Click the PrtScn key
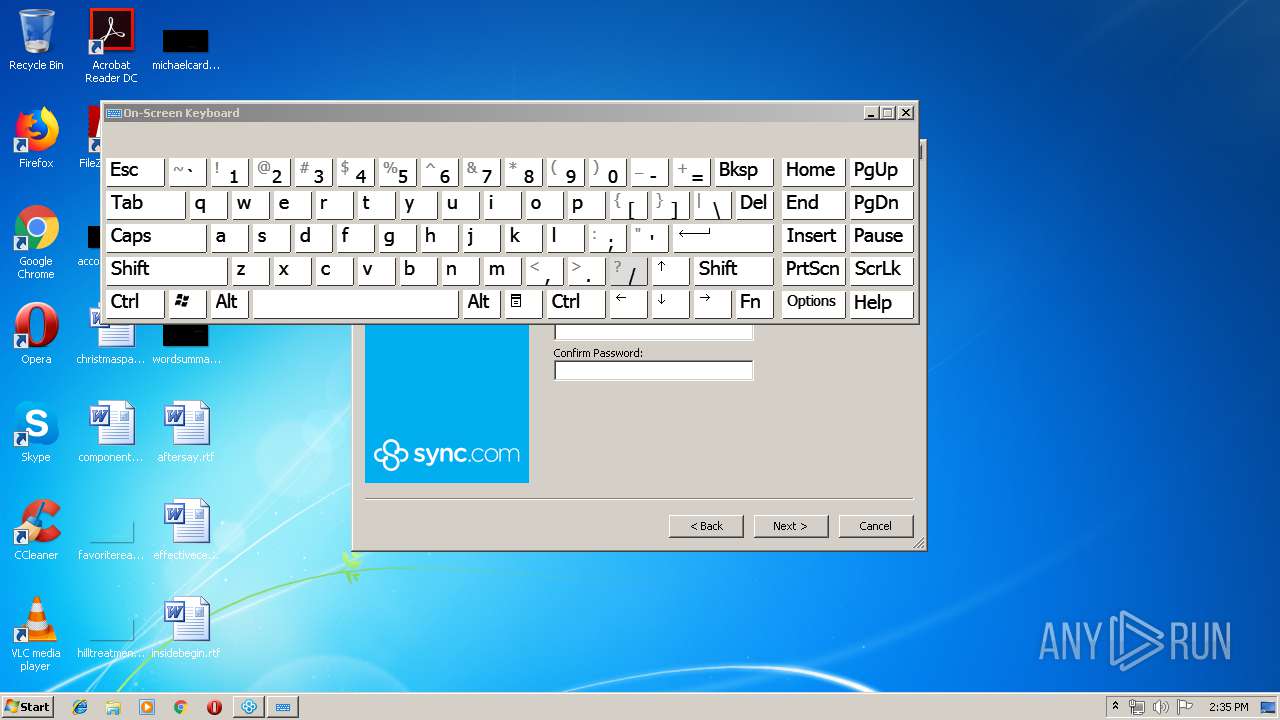 point(812,269)
